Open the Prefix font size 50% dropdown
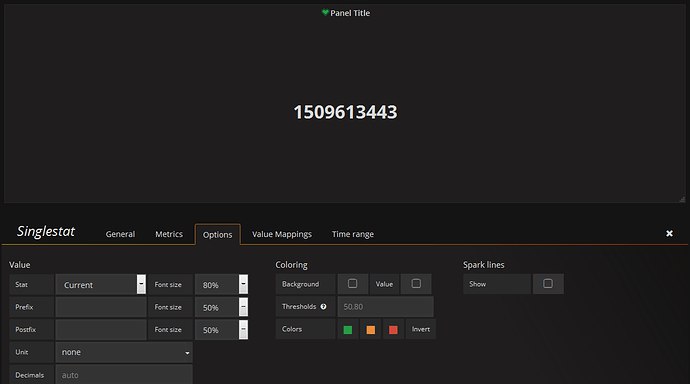This screenshot has height=384, width=690. [221, 307]
